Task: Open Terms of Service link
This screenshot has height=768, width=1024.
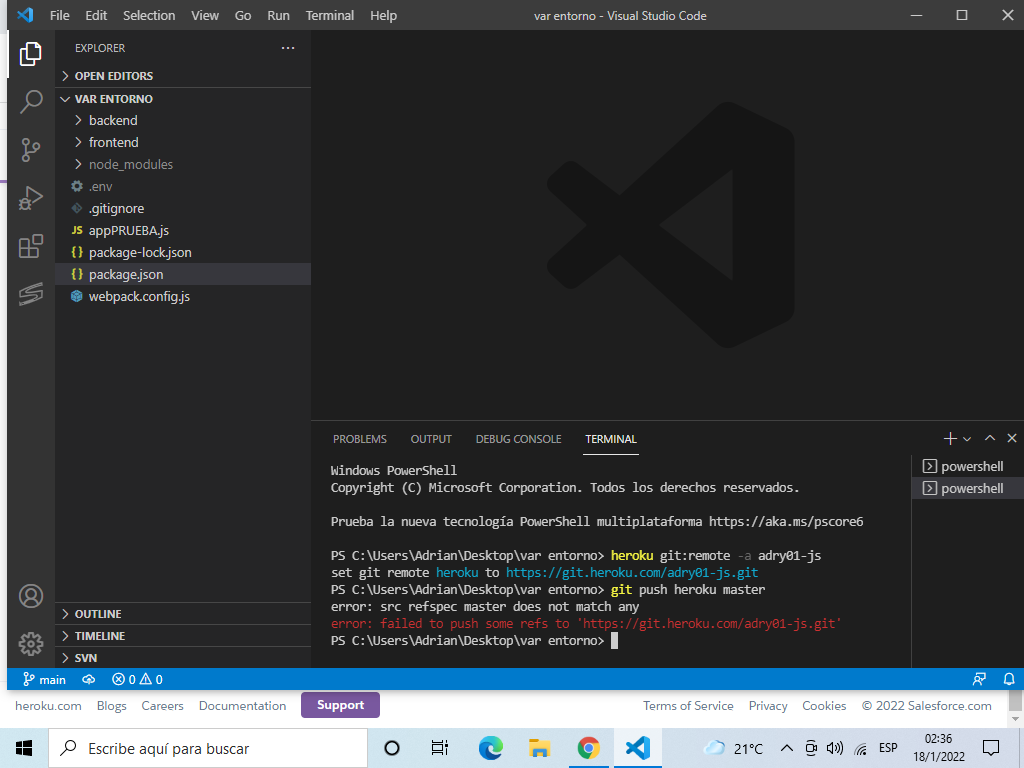Action: tap(688, 706)
